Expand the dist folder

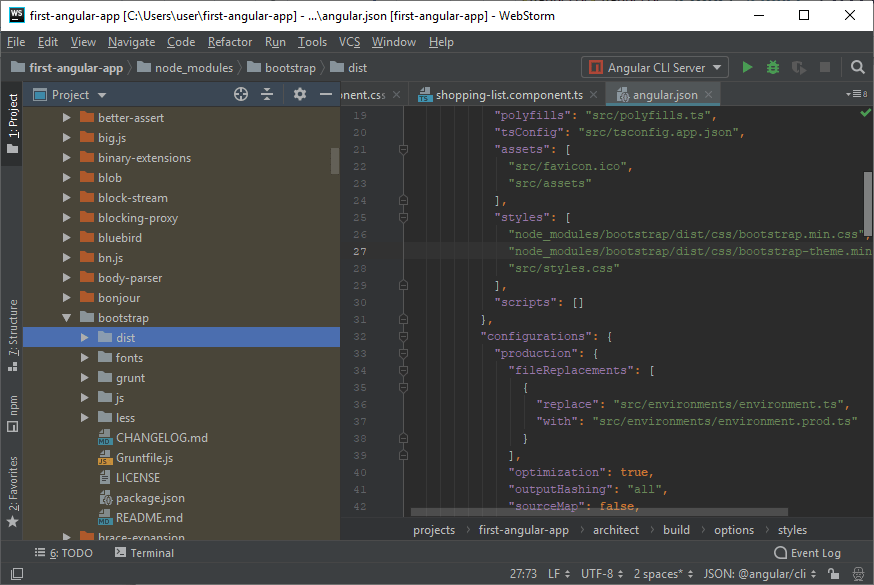[x=85, y=338]
